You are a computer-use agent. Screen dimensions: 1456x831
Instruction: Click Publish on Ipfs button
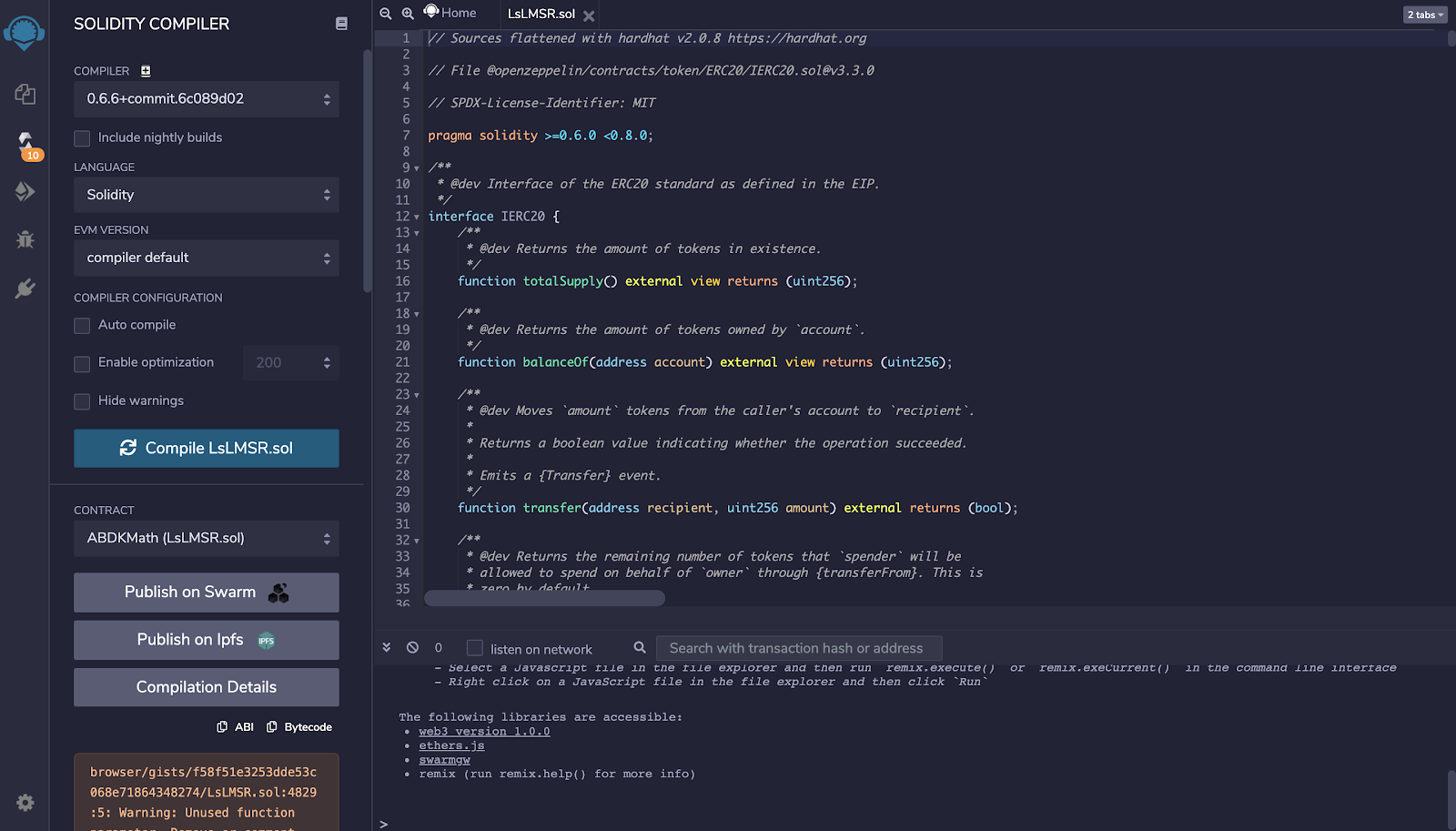[207, 640]
